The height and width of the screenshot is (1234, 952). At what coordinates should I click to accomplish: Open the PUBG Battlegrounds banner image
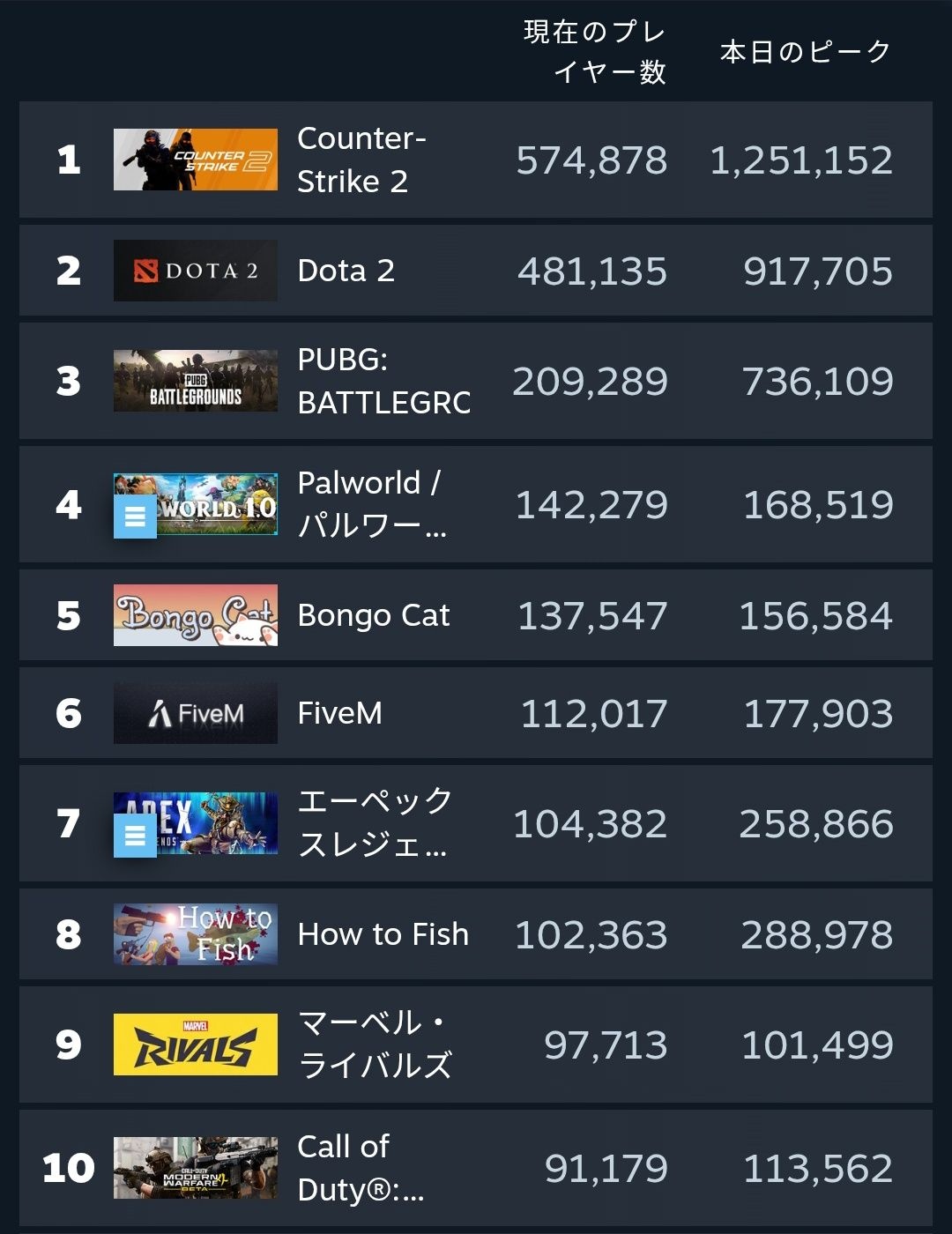(195, 381)
